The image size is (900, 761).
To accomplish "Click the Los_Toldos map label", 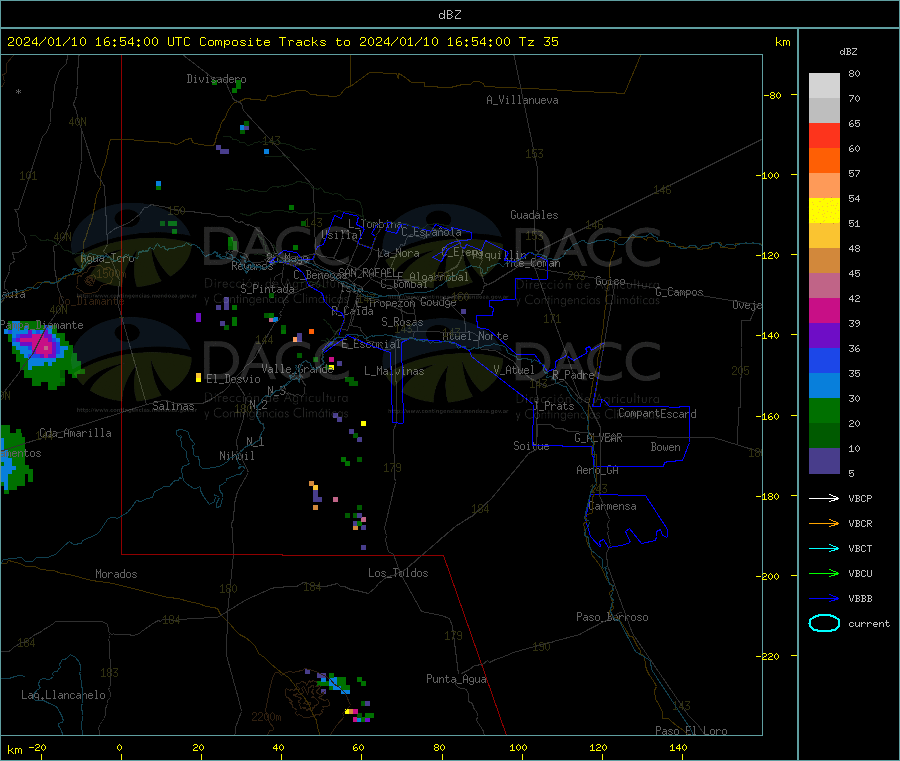I will pos(398,573).
